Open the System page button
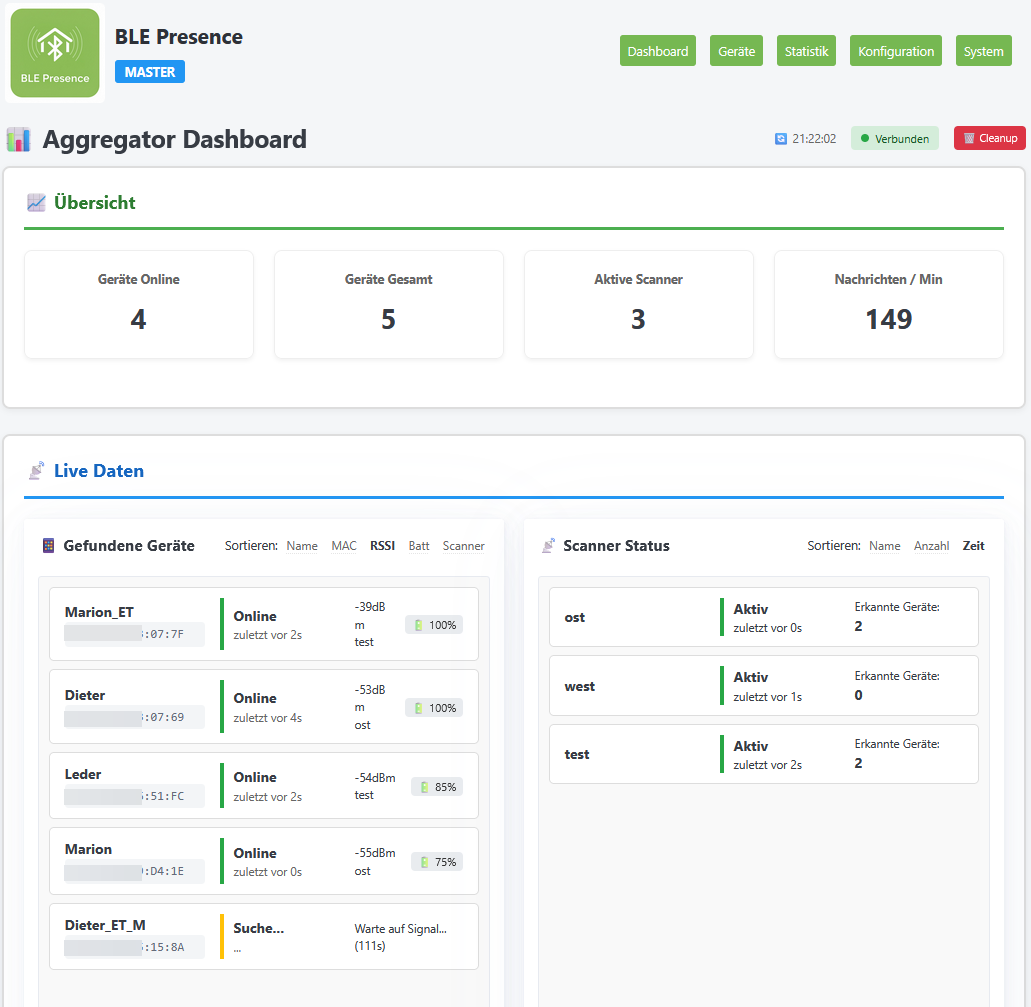This screenshot has height=1007, width=1031. 983,51
